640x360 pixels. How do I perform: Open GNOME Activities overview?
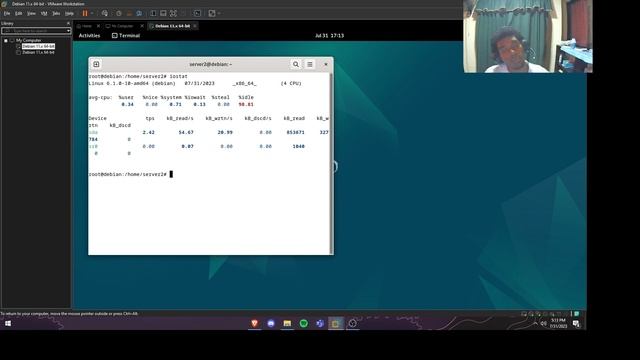pyautogui.click(x=89, y=36)
